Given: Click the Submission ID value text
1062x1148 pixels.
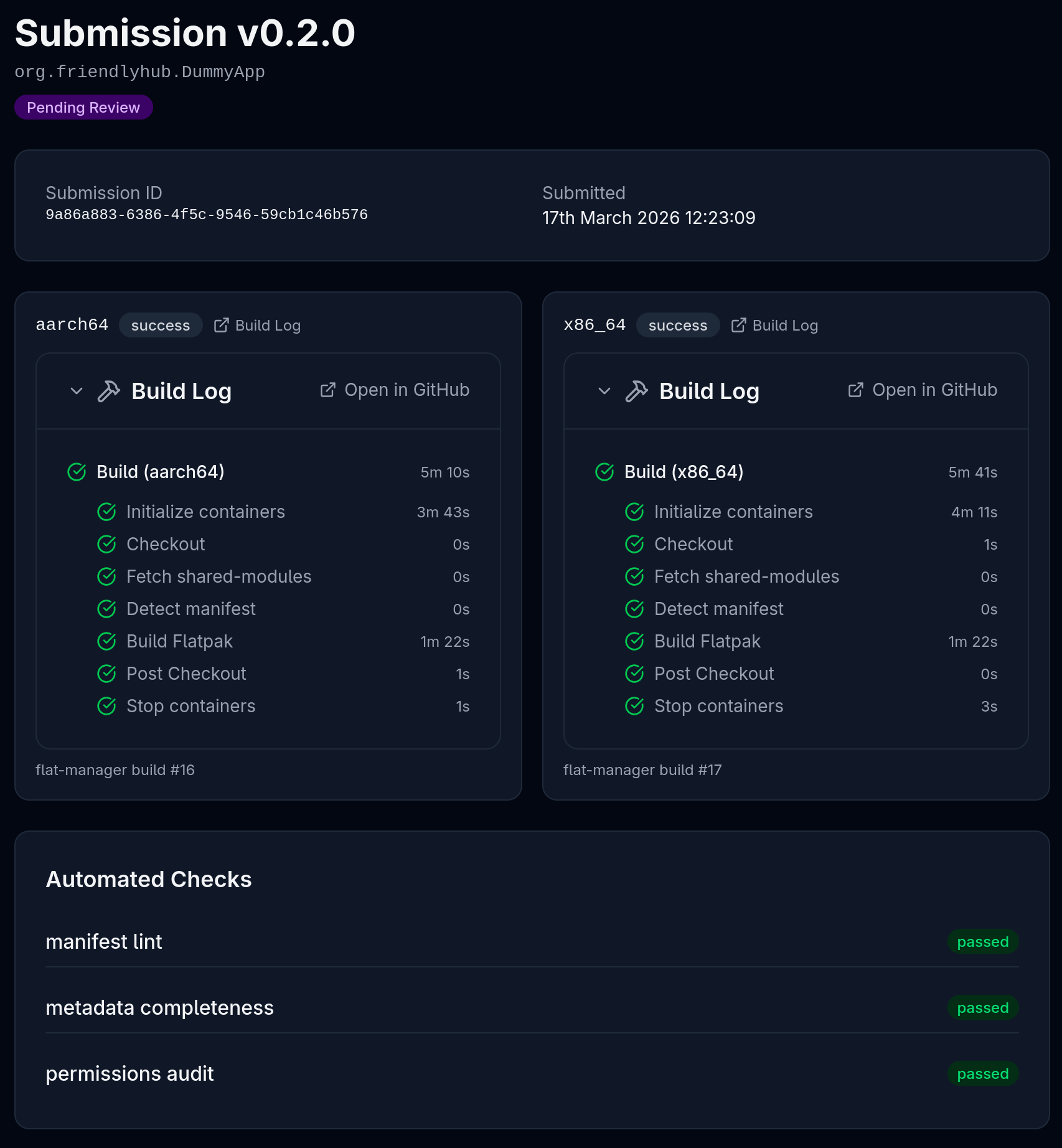Looking at the screenshot, I should click(207, 215).
